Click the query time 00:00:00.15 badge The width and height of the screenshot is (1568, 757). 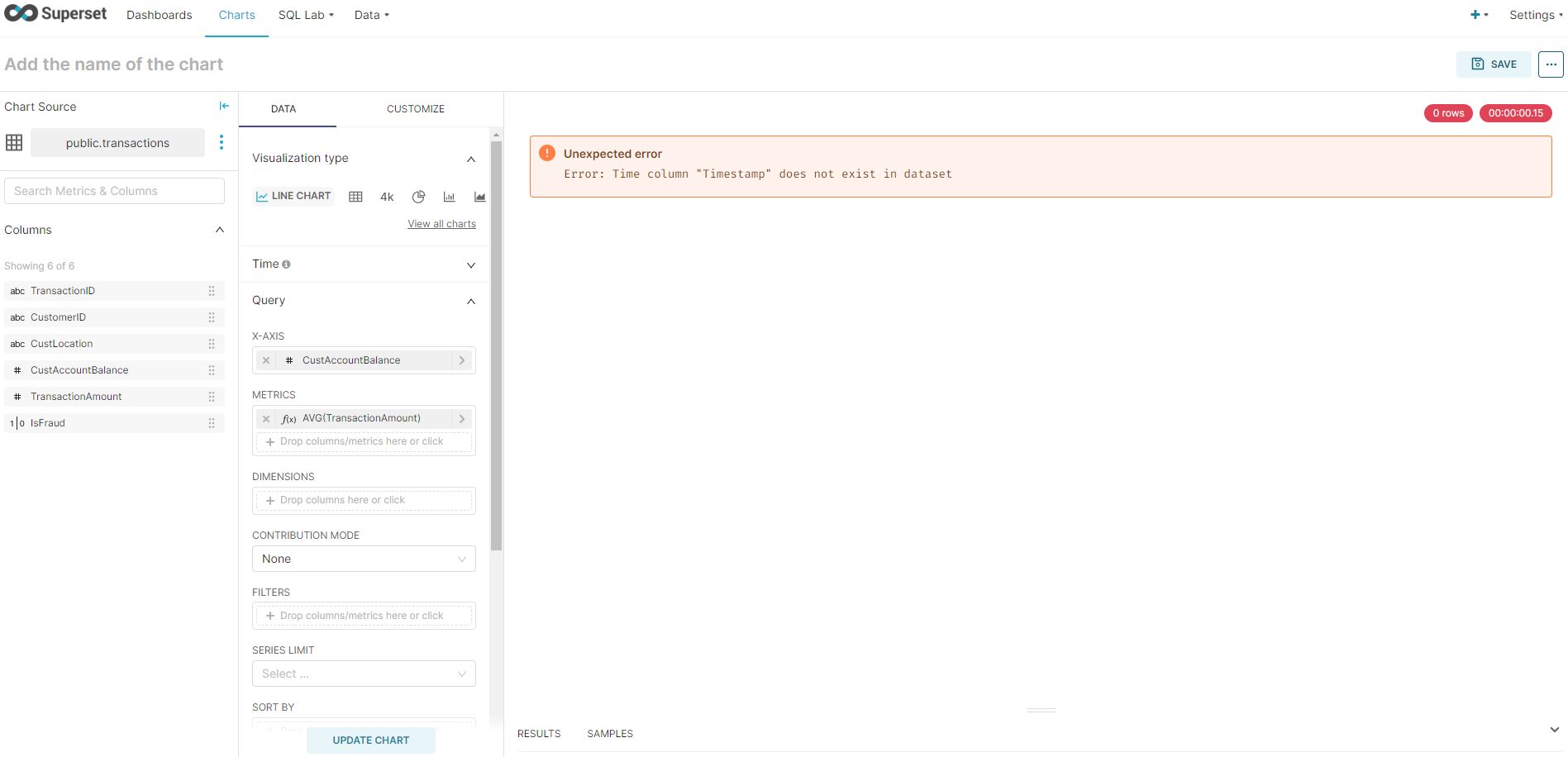(x=1516, y=113)
